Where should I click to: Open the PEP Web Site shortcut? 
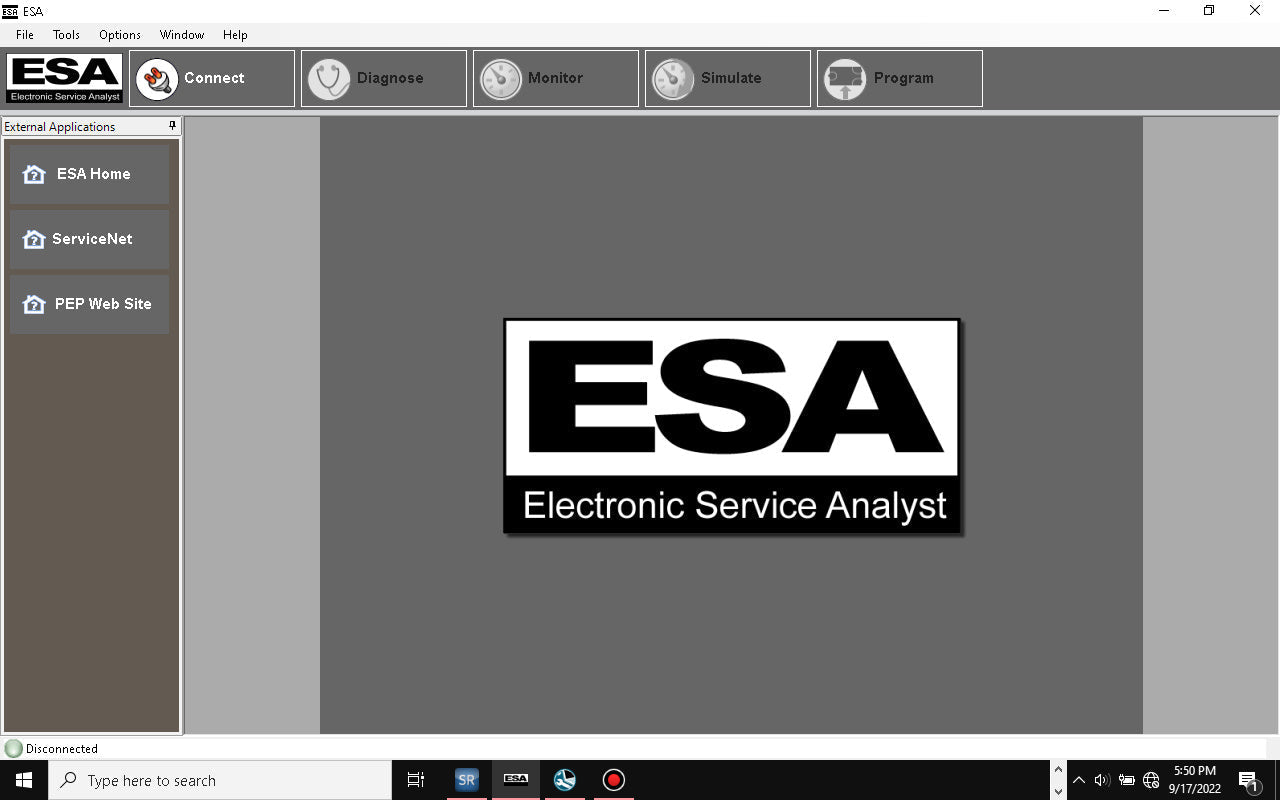pos(90,304)
